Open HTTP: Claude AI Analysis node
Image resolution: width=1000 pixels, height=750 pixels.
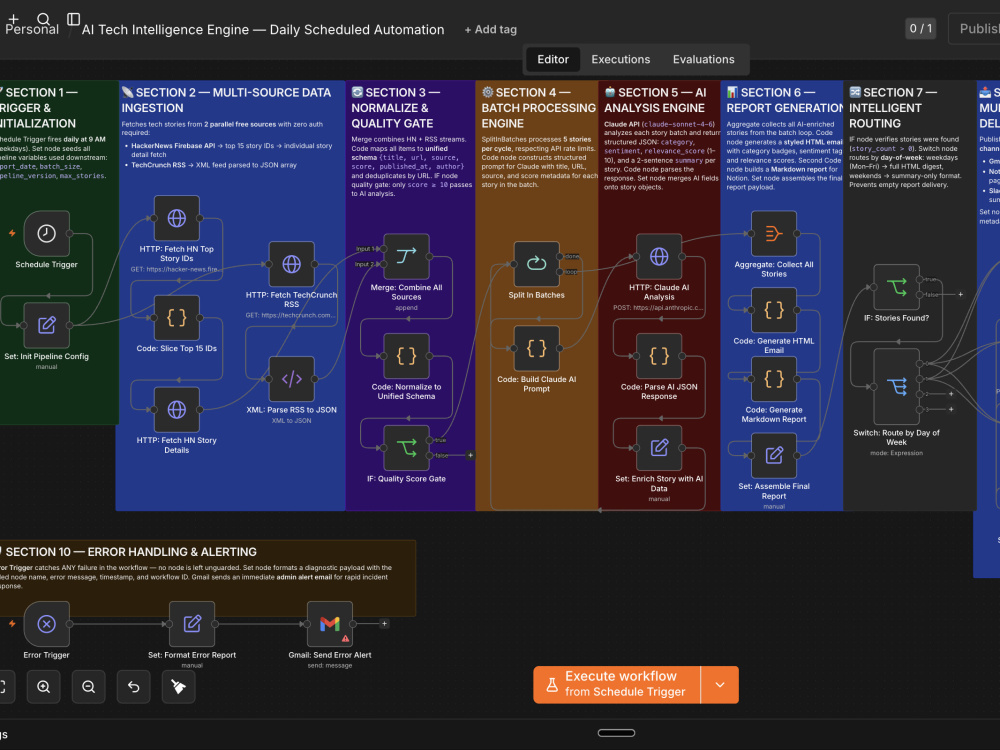point(659,256)
